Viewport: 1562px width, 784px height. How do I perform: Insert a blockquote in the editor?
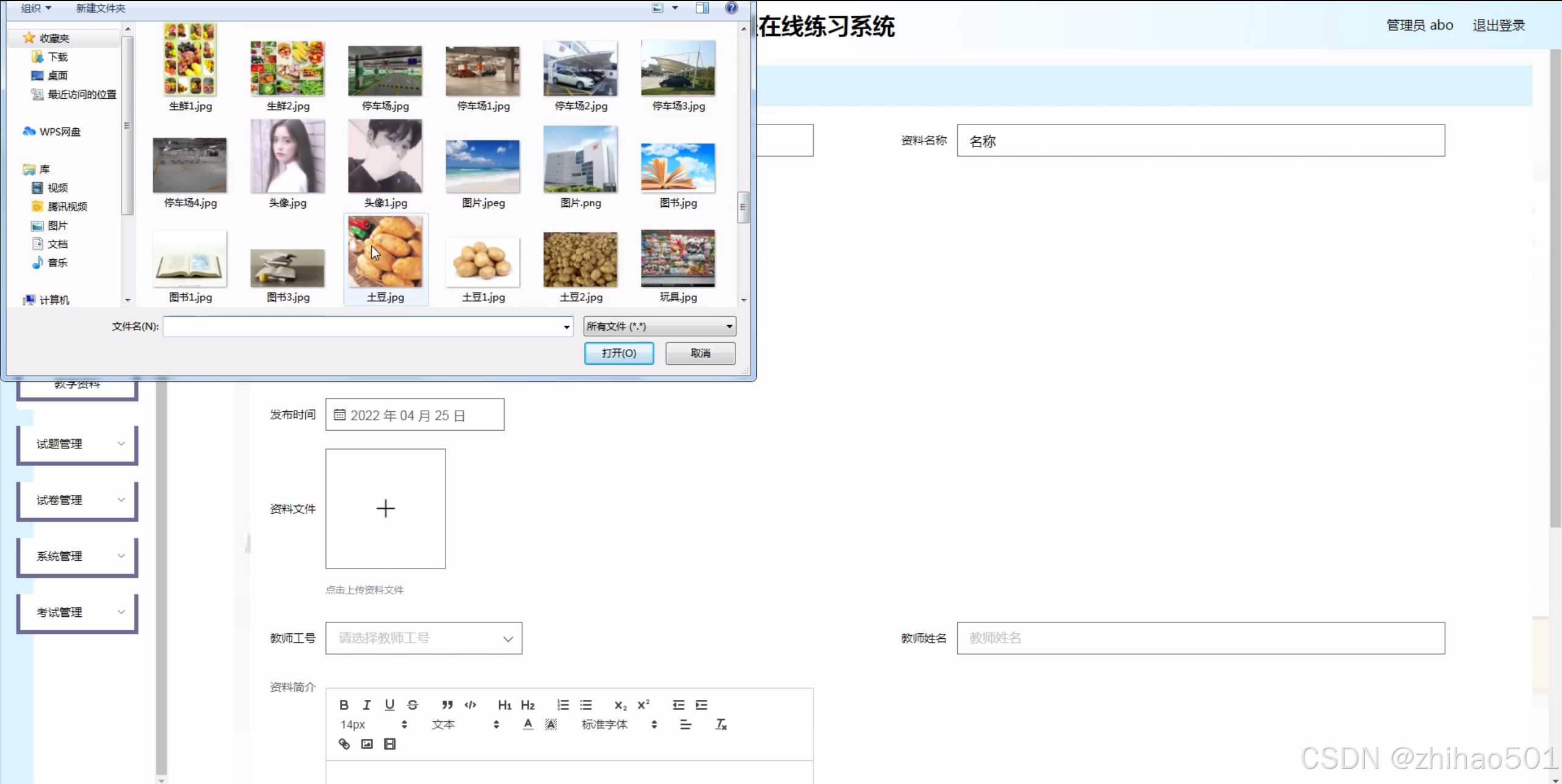pos(447,705)
